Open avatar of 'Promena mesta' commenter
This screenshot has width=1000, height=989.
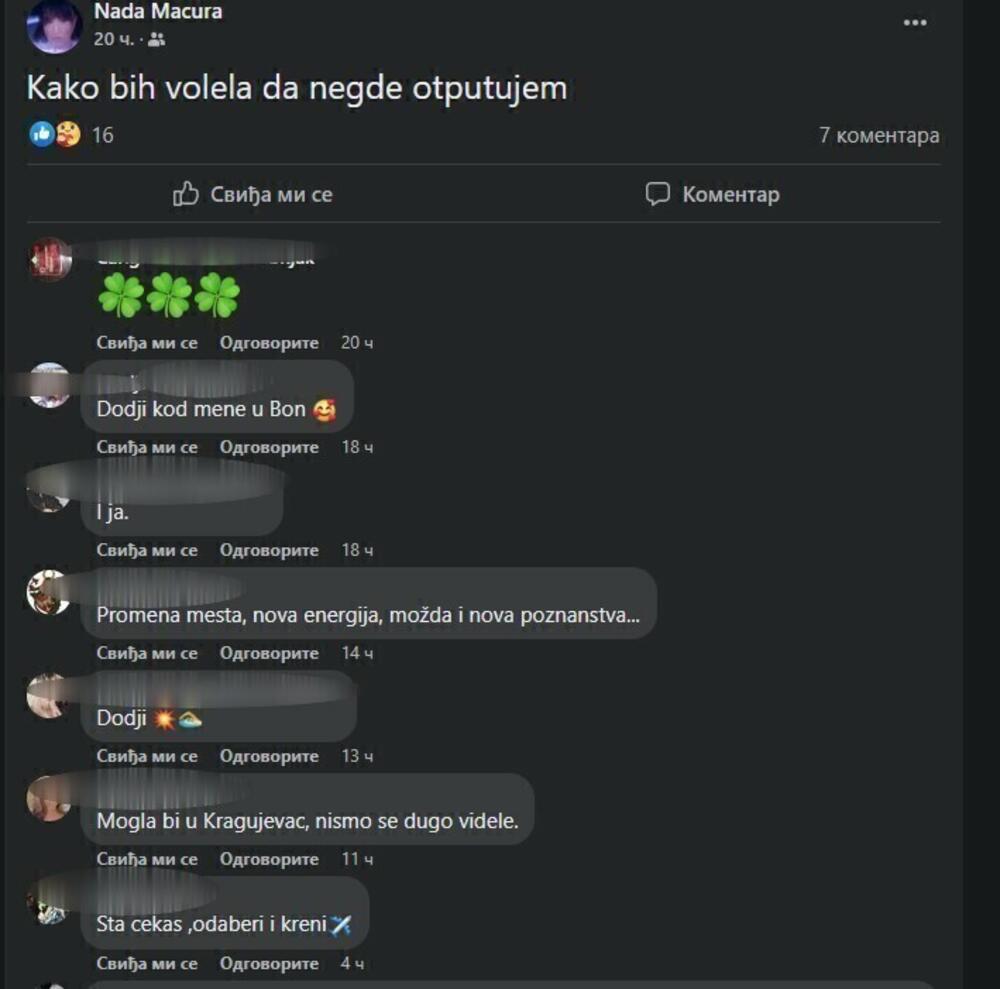coord(48,592)
